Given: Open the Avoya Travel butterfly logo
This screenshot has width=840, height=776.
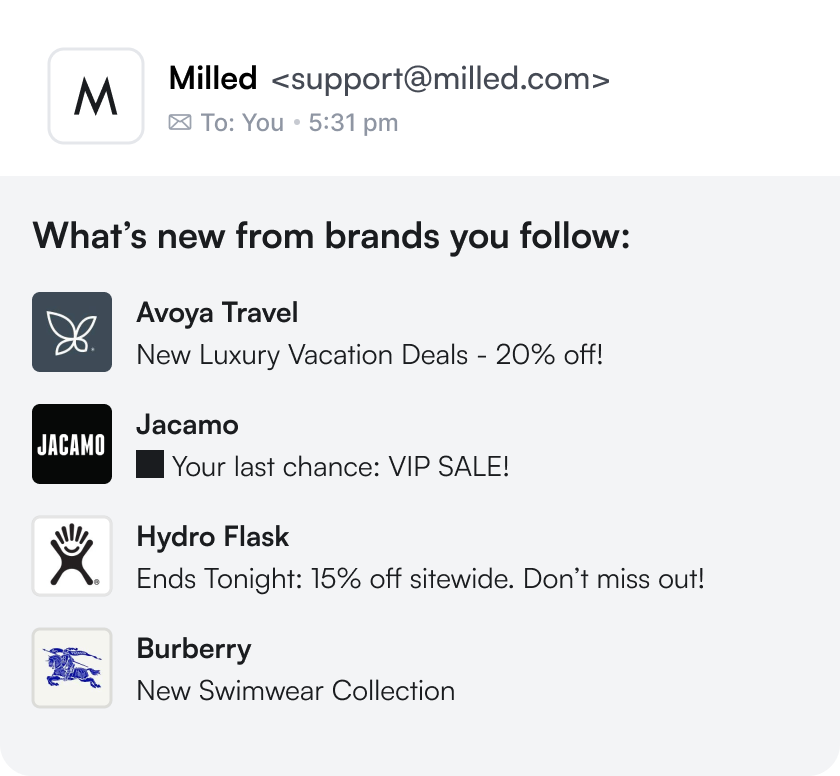Looking at the screenshot, I should (x=72, y=332).
